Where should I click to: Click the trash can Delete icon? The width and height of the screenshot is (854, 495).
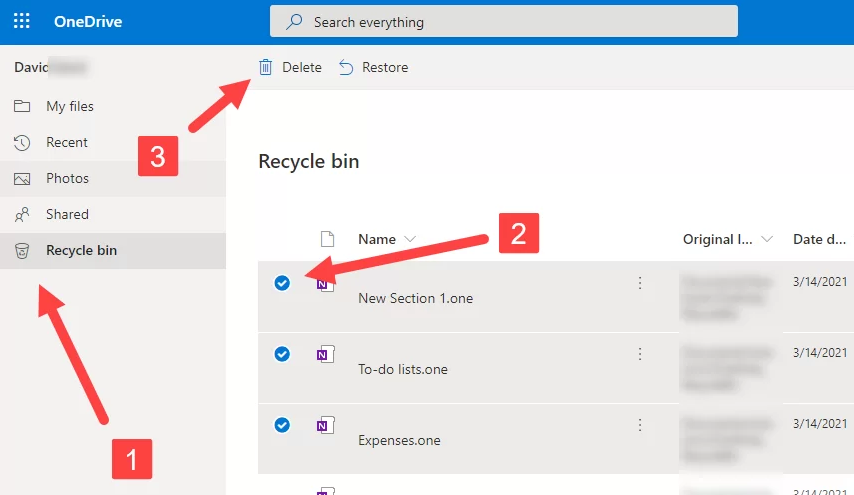(x=265, y=67)
